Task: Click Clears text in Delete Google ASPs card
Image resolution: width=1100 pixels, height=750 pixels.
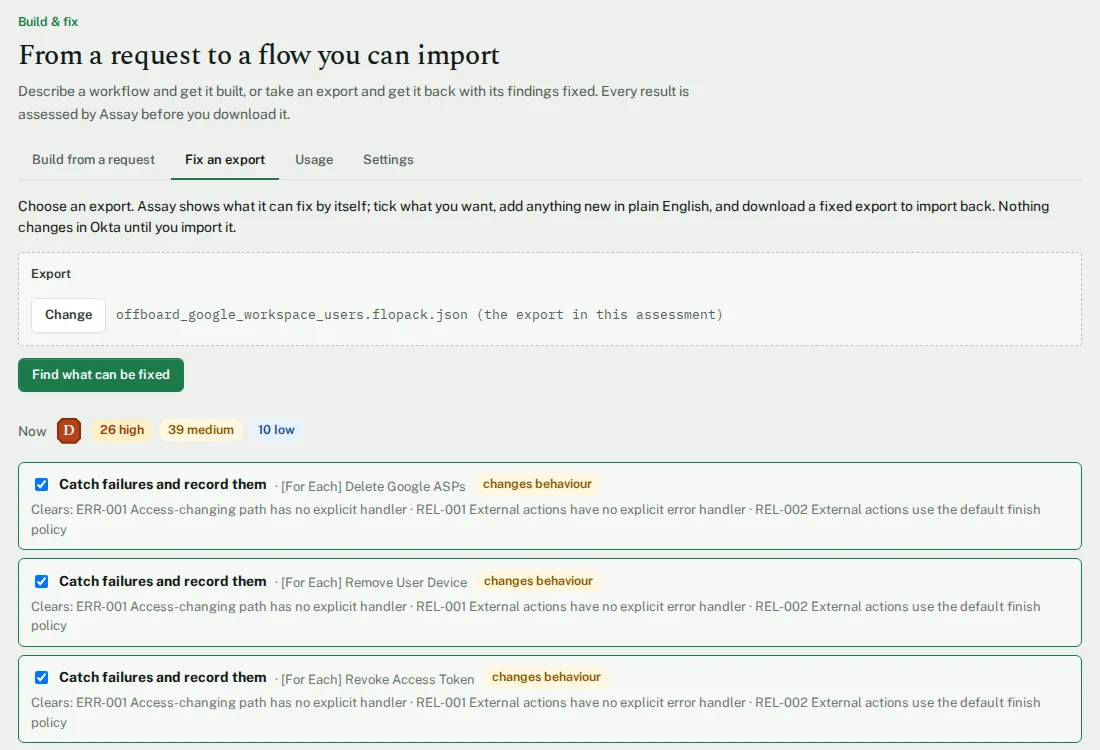Action: click(535, 519)
